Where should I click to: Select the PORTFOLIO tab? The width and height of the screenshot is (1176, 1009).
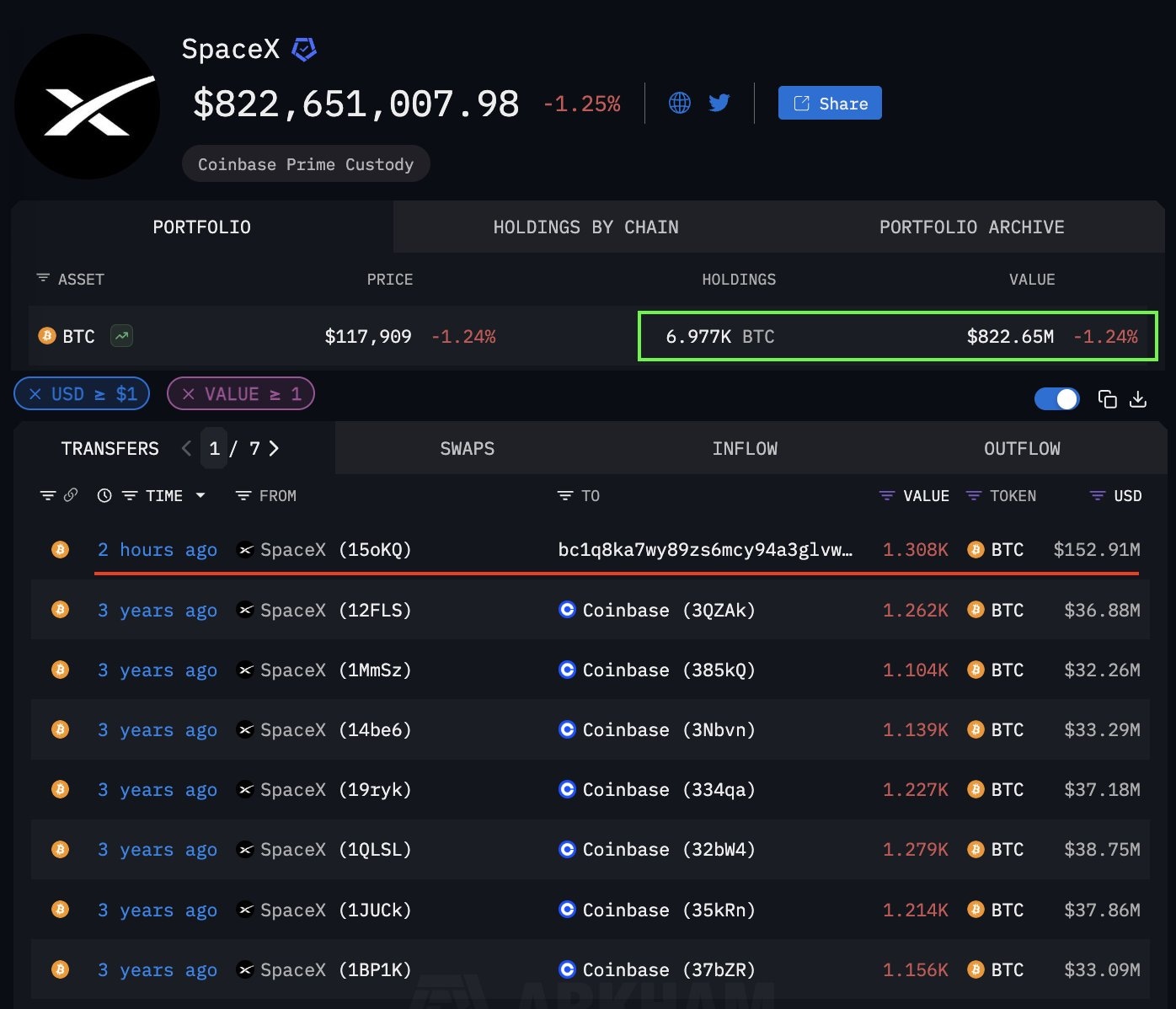click(x=202, y=227)
